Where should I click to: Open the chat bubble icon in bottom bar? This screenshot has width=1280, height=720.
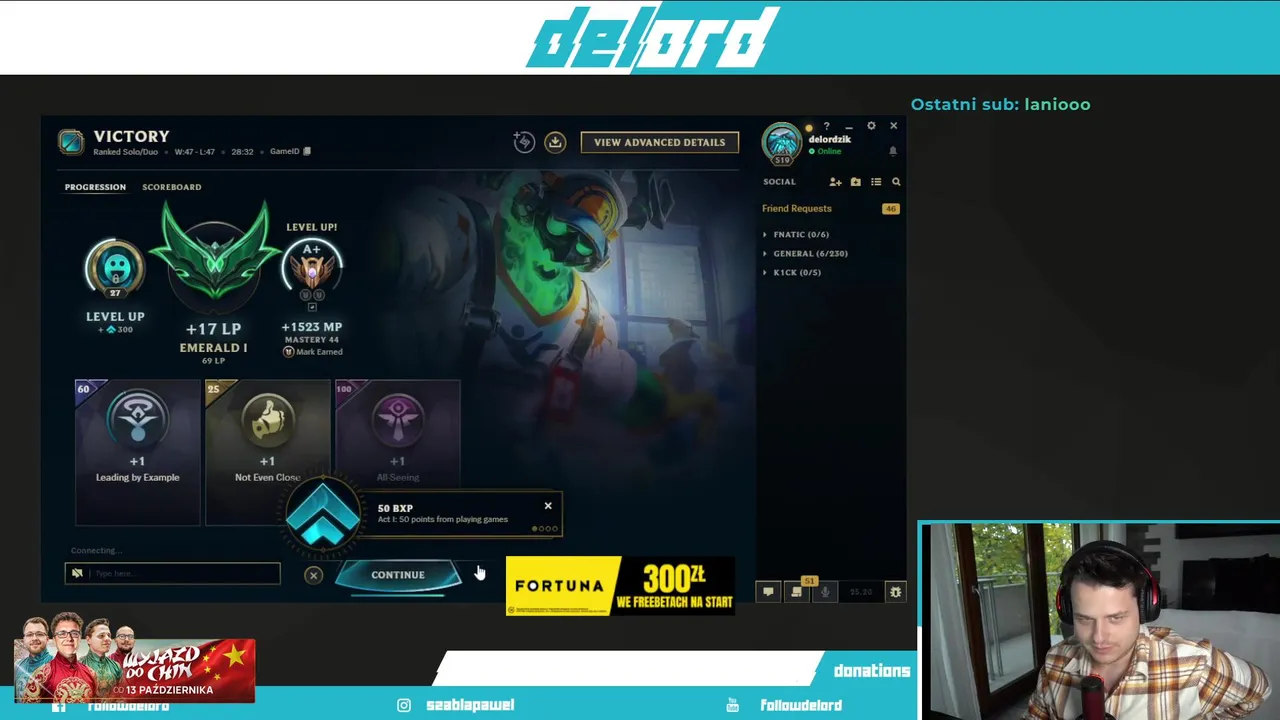click(x=768, y=592)
